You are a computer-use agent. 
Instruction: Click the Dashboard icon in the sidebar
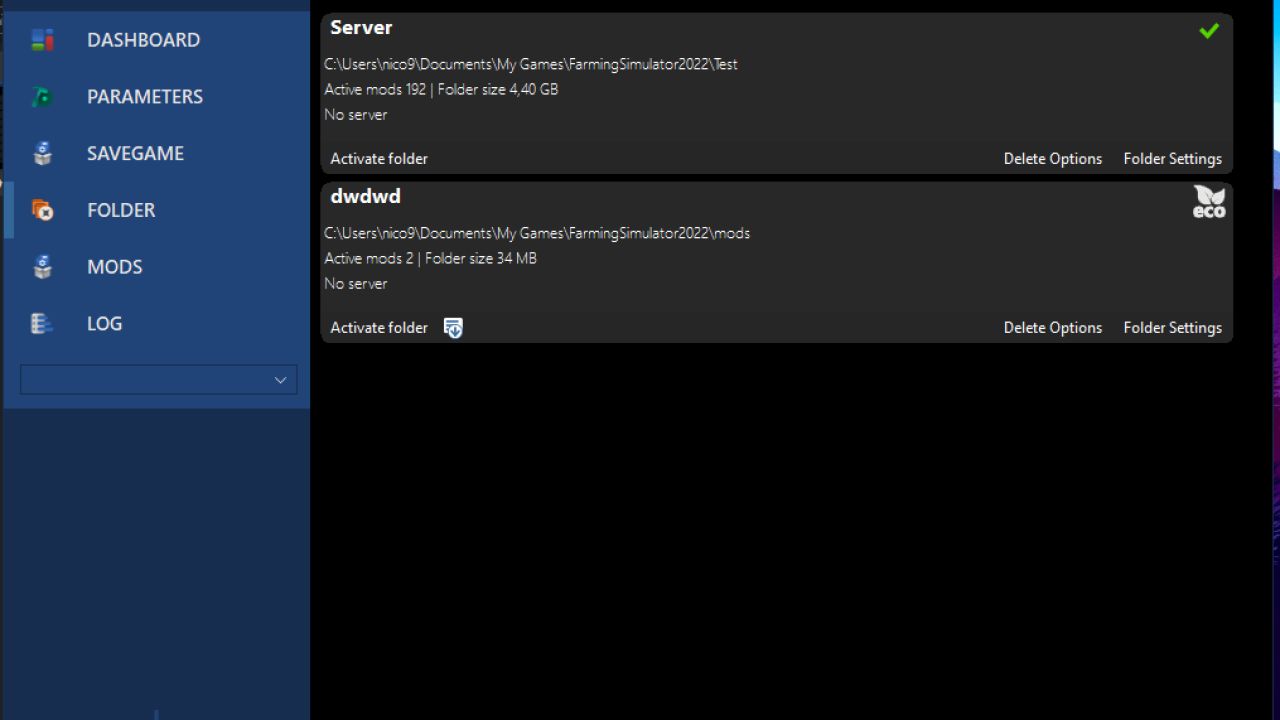[x=42, y=40]
